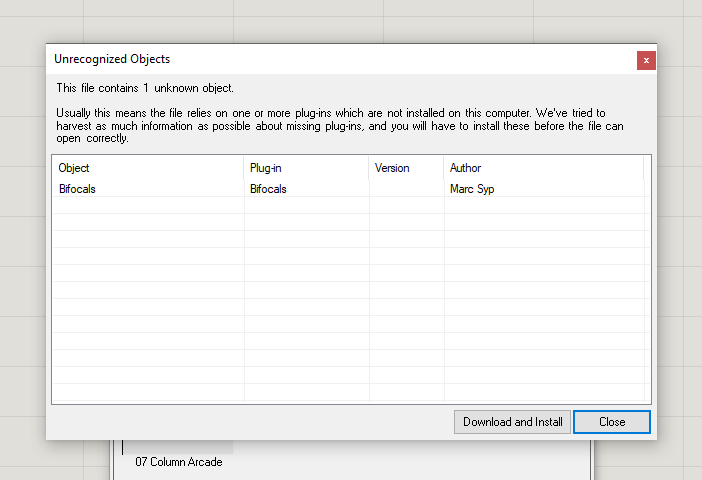Dismiss dialog using the red X button
This screenshot has width=702, height=480.
(646, 60)
